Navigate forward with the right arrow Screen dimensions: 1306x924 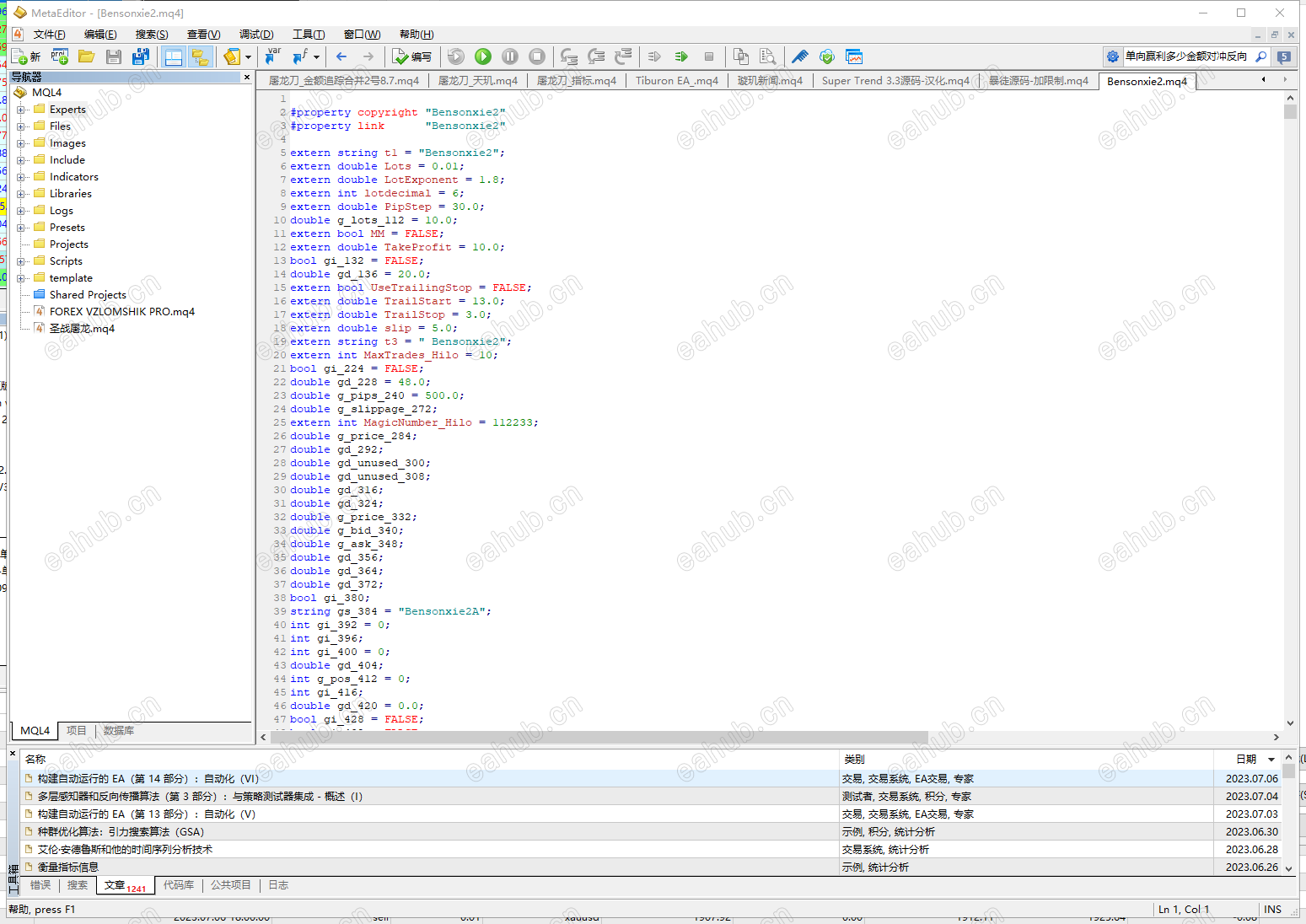[368, 56]
